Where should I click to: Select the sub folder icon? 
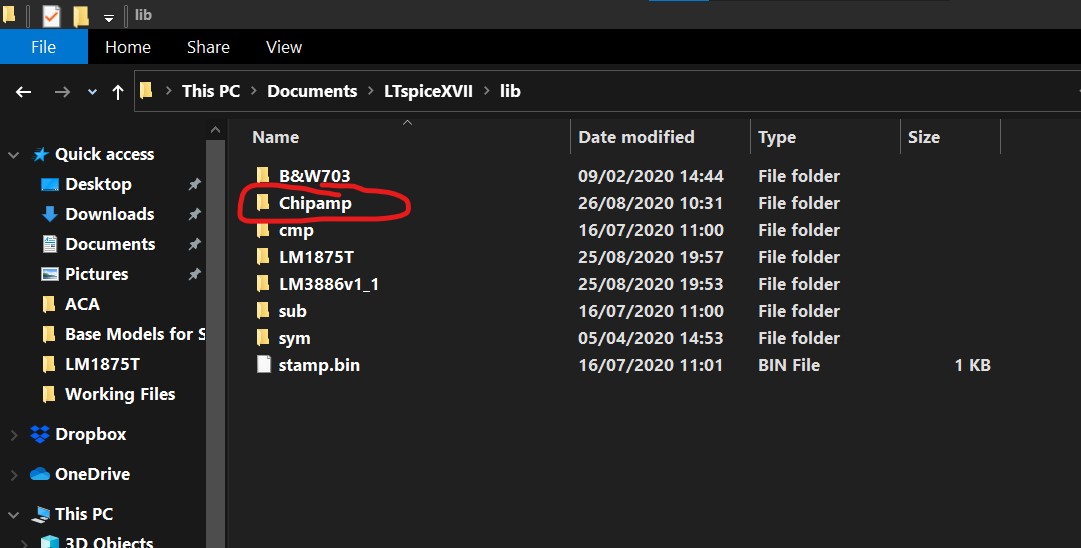pyautogui.click(x=263, y=310)
